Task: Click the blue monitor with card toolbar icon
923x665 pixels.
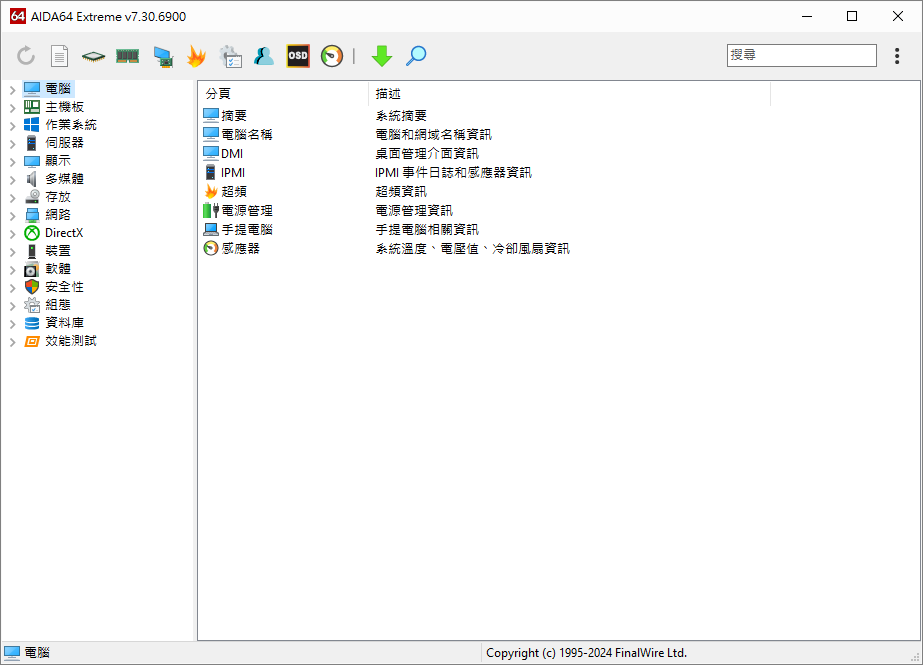Action: 162,56
